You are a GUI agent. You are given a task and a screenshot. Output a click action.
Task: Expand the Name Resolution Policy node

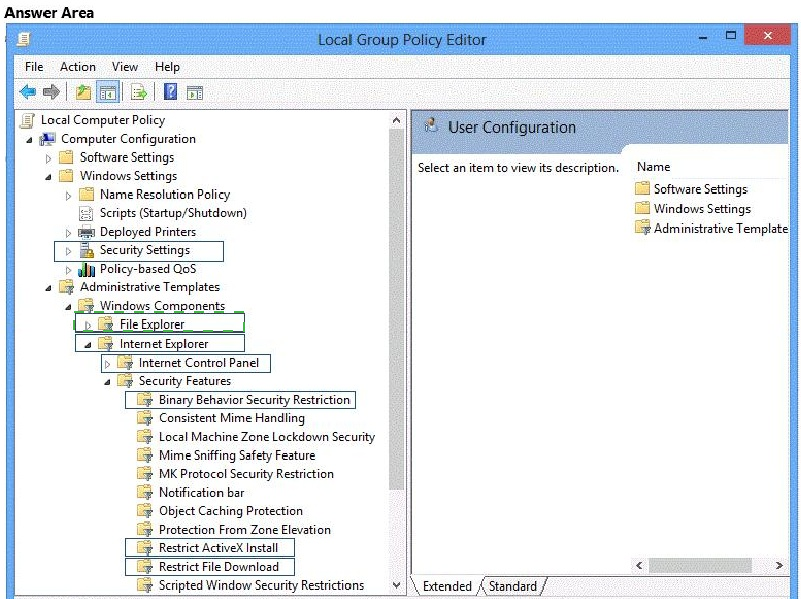[68, 195]
